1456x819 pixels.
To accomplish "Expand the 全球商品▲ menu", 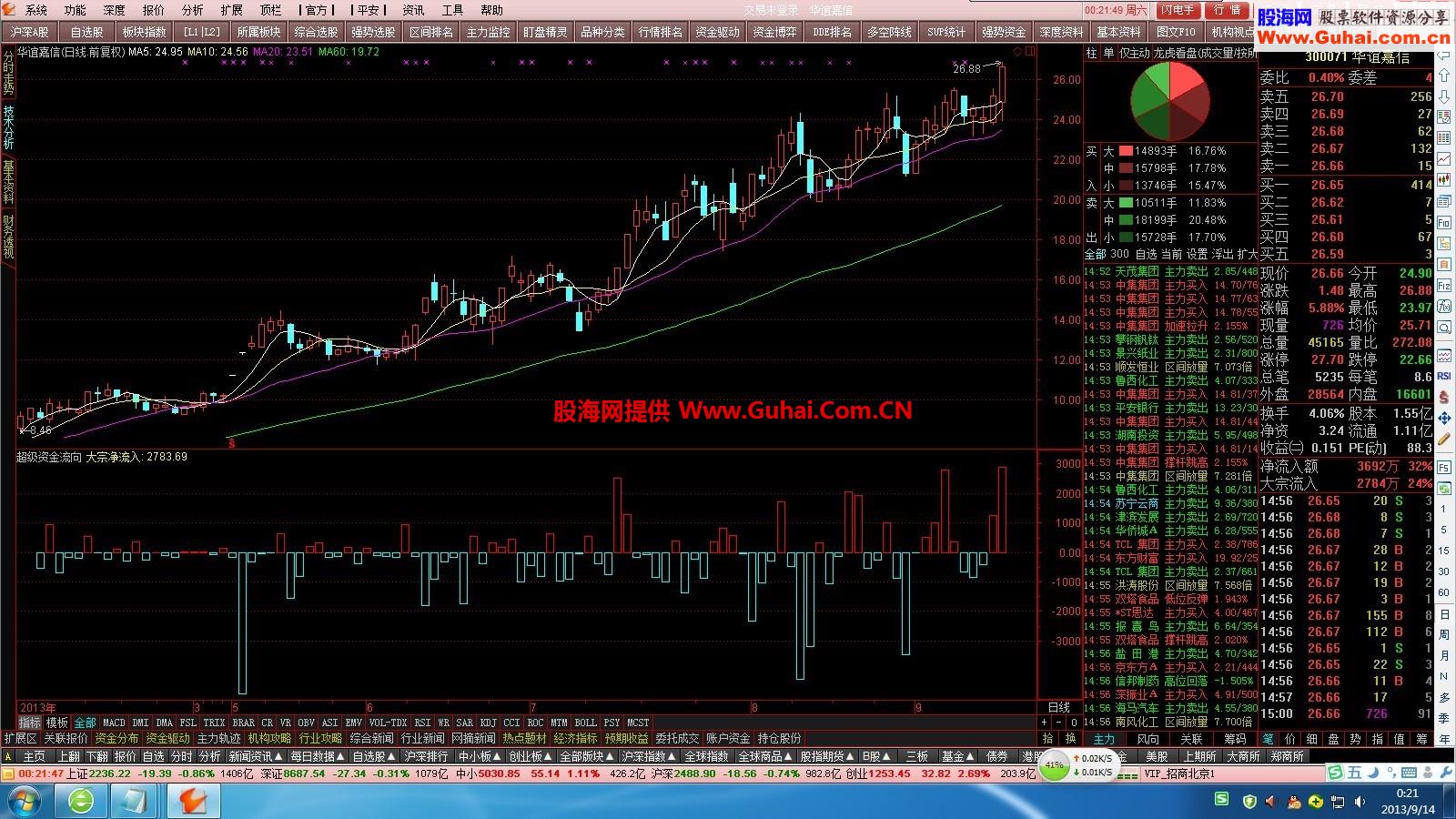I will (x=765, y=756).
